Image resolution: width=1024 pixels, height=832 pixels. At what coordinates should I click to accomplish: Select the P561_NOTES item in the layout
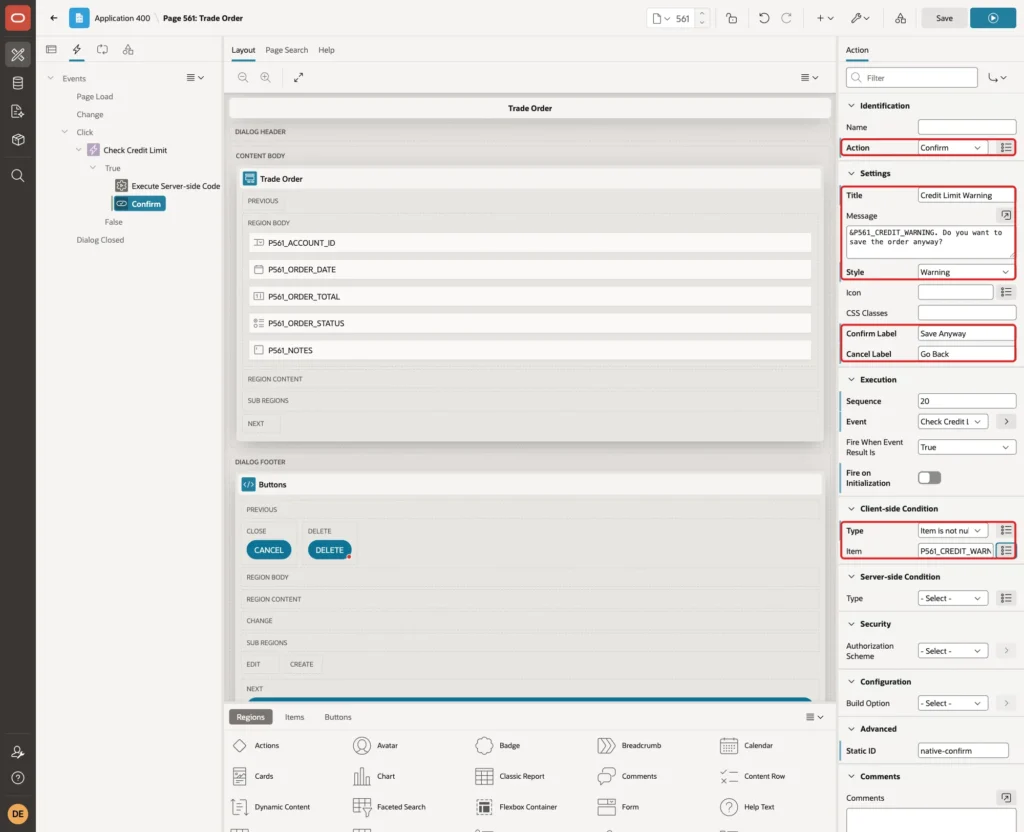point(530,350)
